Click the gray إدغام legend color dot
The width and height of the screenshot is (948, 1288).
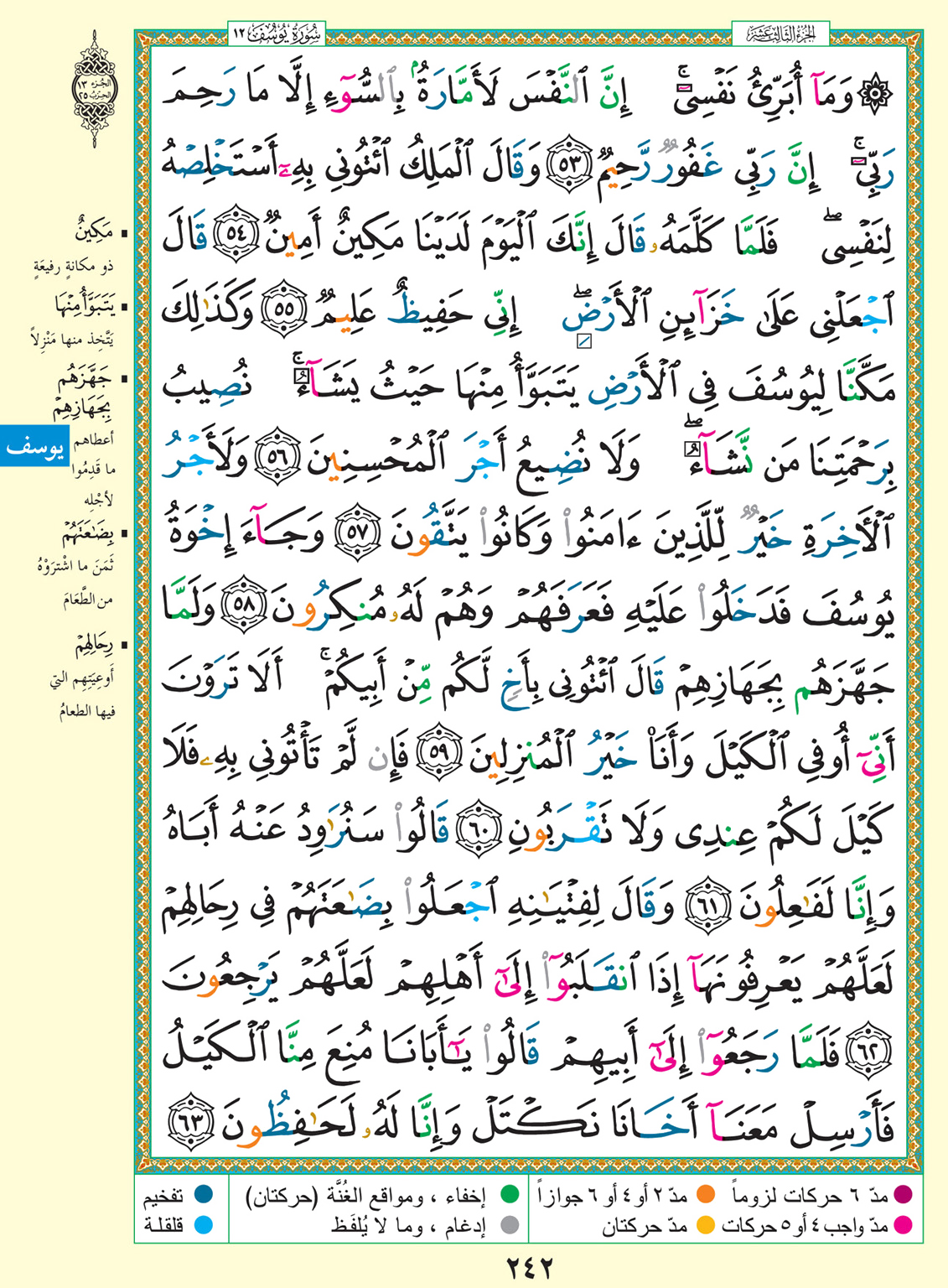(x=510, y=1225)
